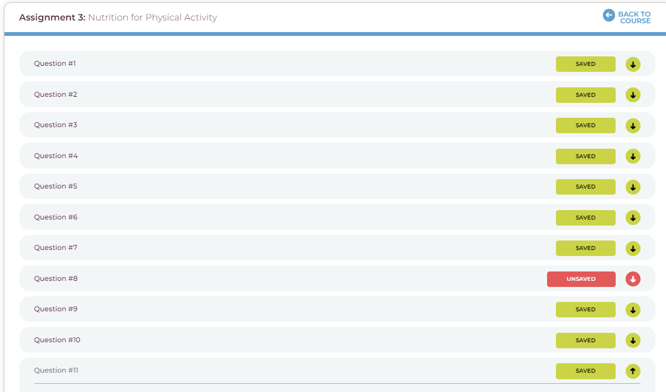Click the Back to Course arrow icon

coord(609,16)
